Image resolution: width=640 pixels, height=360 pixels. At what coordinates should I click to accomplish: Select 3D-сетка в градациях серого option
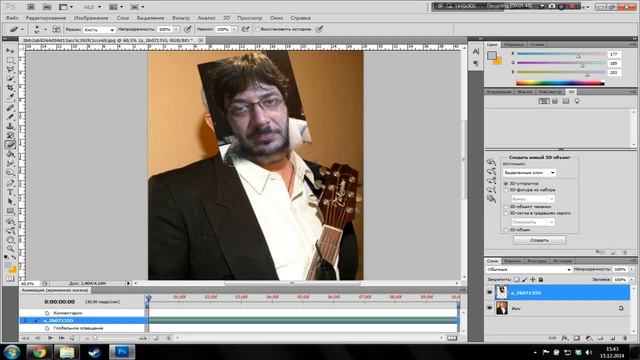point(506,213)
